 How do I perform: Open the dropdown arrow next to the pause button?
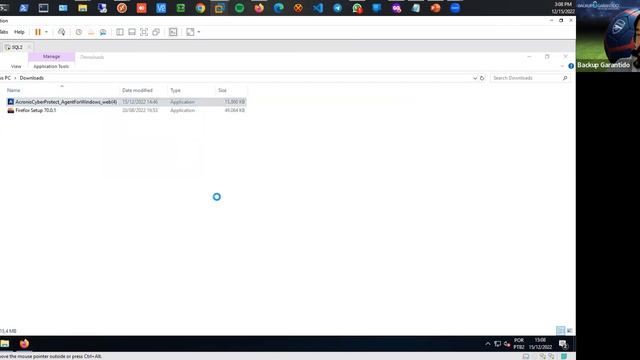(x=46, y=32)
